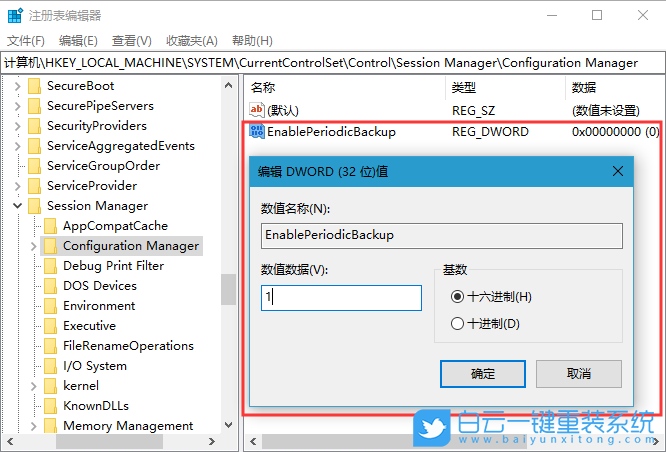This screenshot has height=452, width=666.
Task: Click the tree pane scroll-down arrow
Action: [229, 425]
